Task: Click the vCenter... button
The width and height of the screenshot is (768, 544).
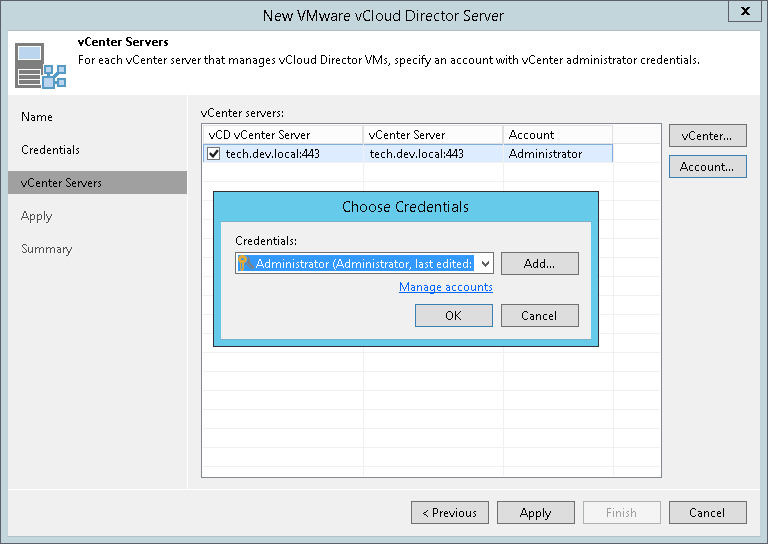Action: tap(708, 136)
